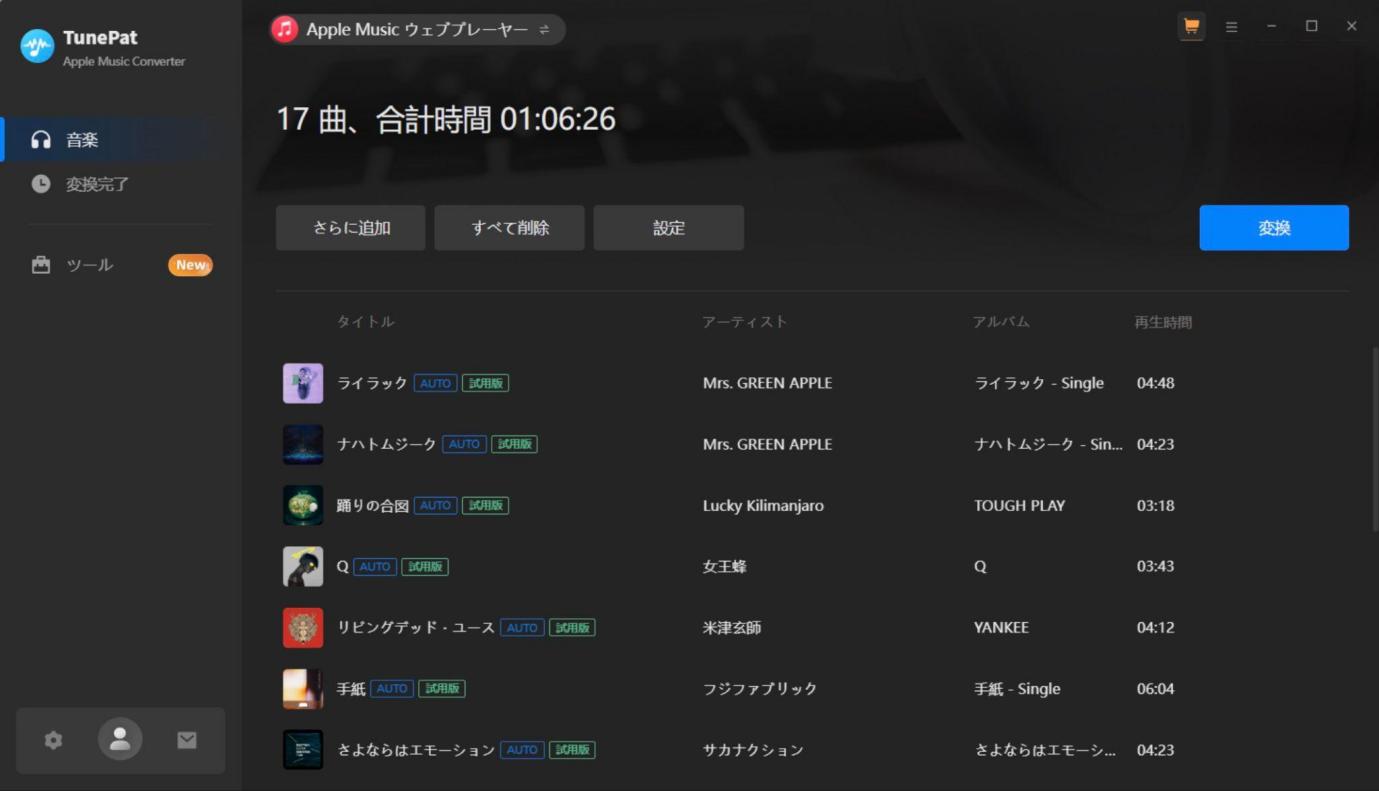Click the リビングデッド・ユース album thumbnail
Viewport: 1379px width, 791px height.
303,627
